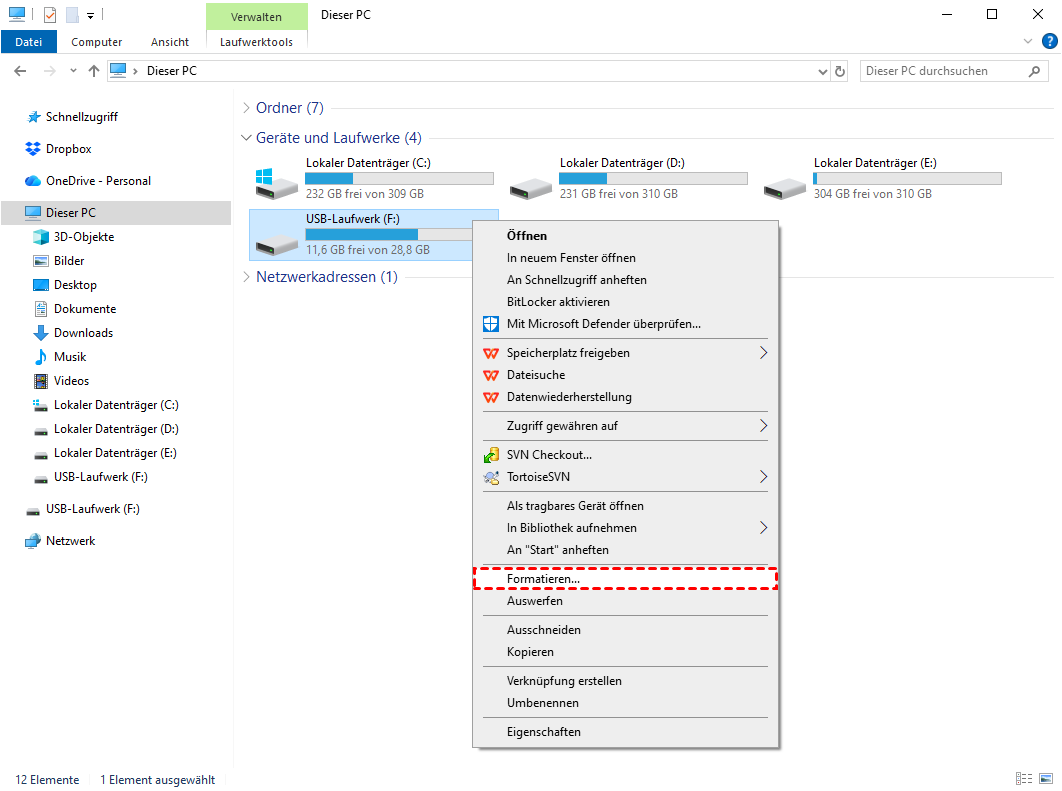Click the SVN Checkout icon
Image resolution: width=1062 pixels, height=791 pixels.
point(490,455)
